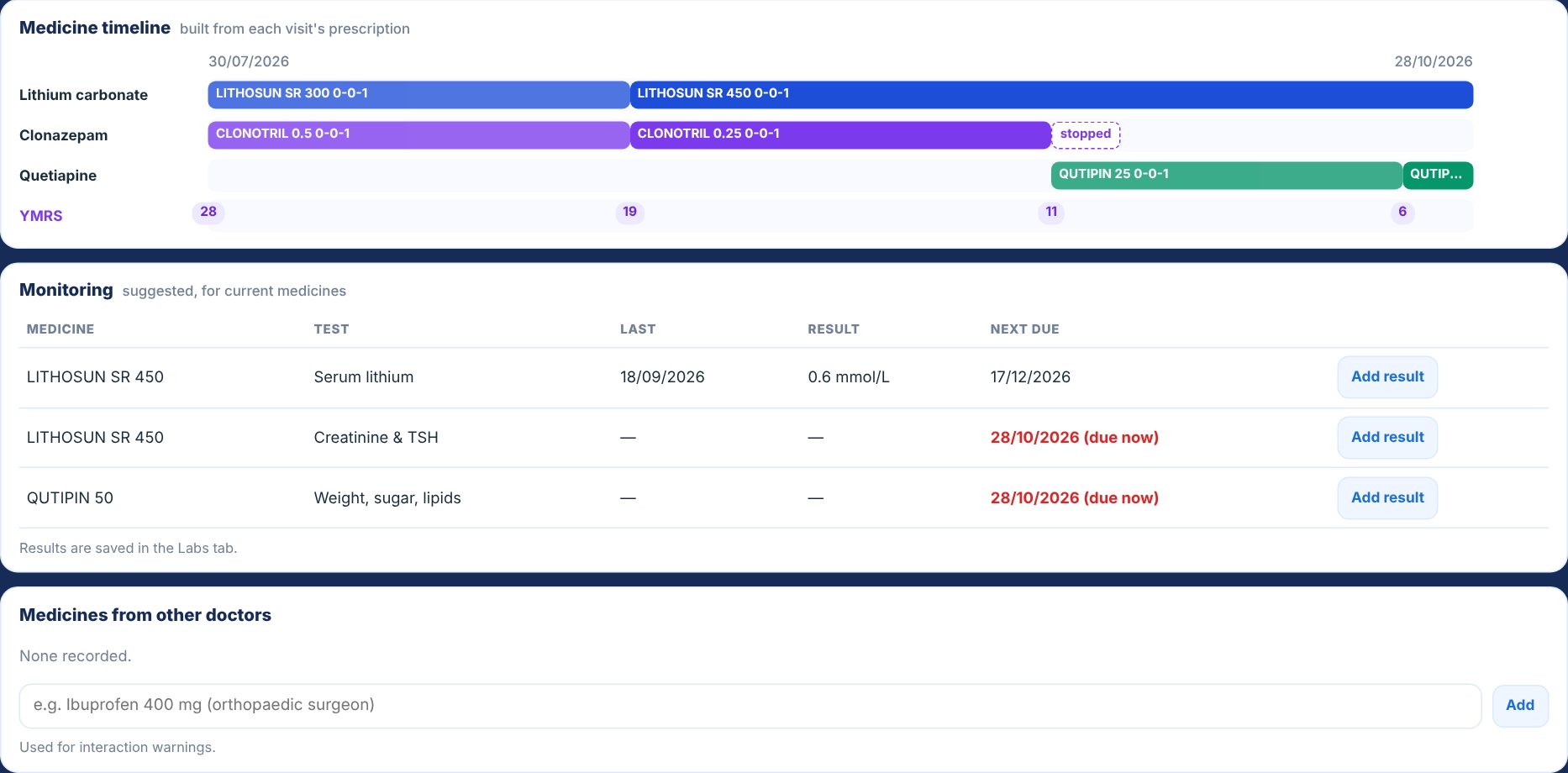This screenshot has width=1568, height=773.
Task: Add result for Serum lithium test
Action: 1387,377
